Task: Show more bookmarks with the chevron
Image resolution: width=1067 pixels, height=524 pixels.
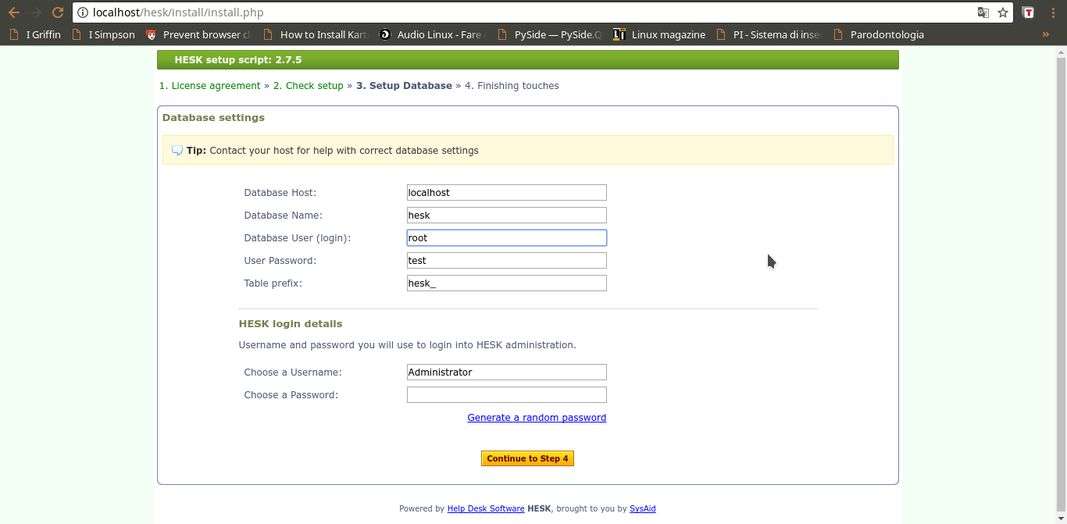Action: [1046, 34]
